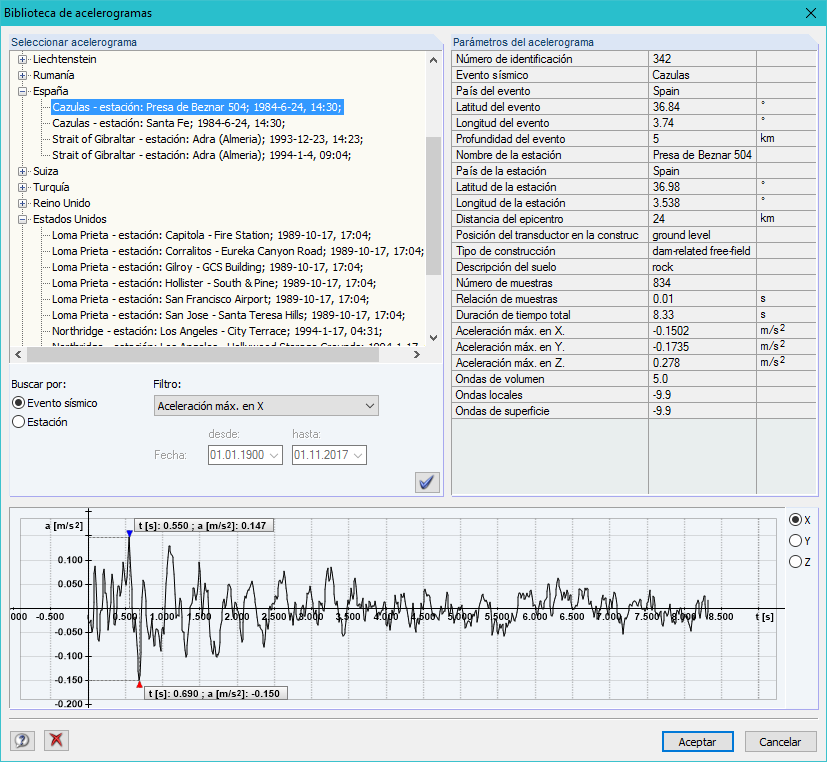Click the tree vertical scrollbar thumb
827x762 pixels.
[x=433, y=206]
